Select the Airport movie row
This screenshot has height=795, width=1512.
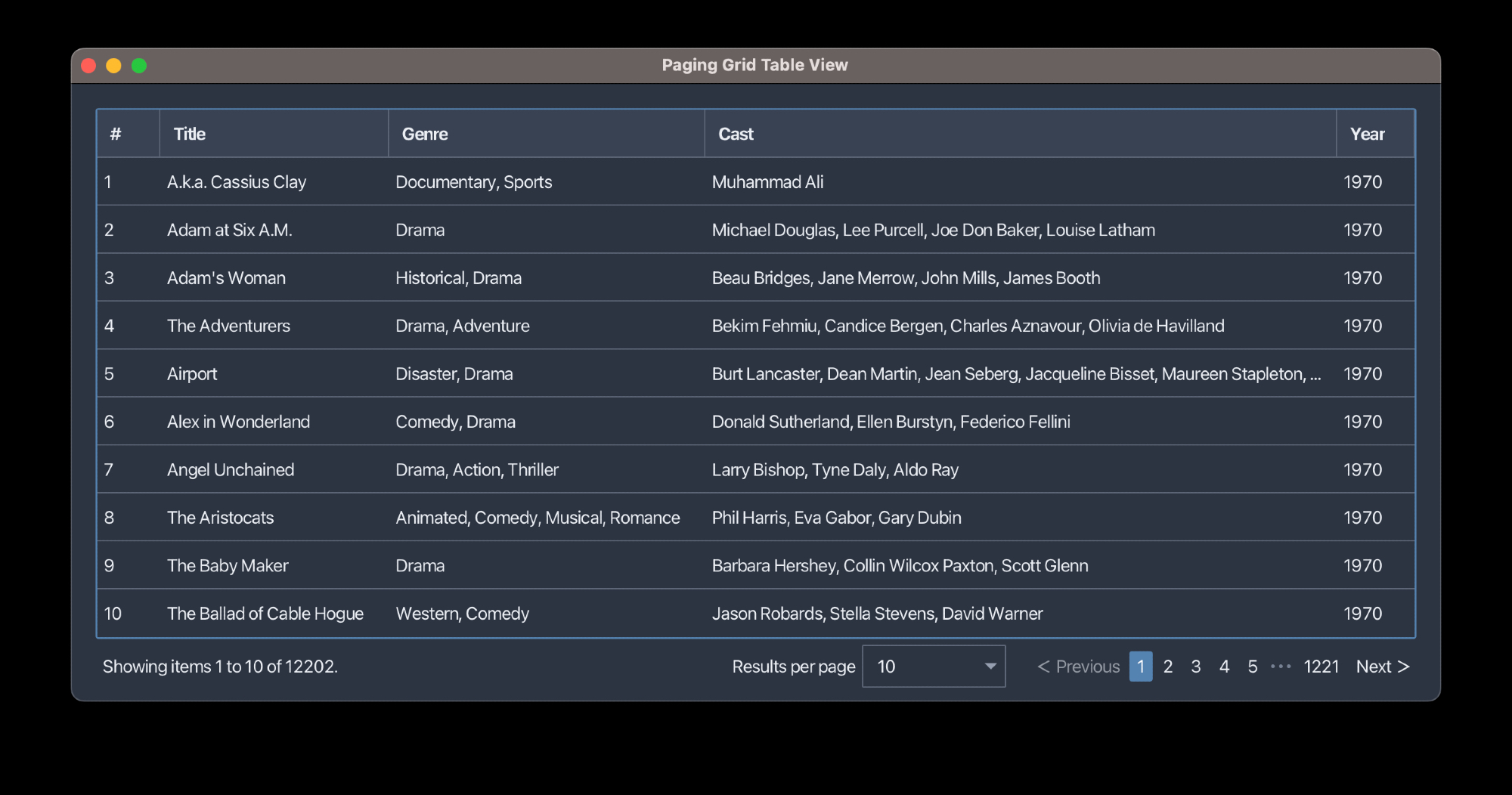tap(192, 373)
